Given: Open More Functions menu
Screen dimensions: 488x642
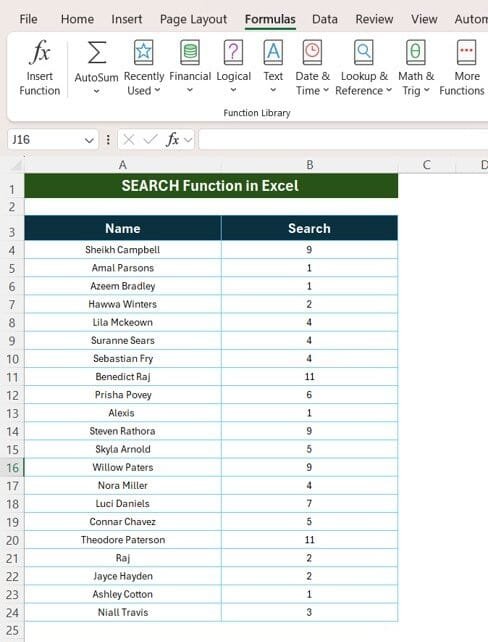Looking at the screenshot, I should coord(463,68).
